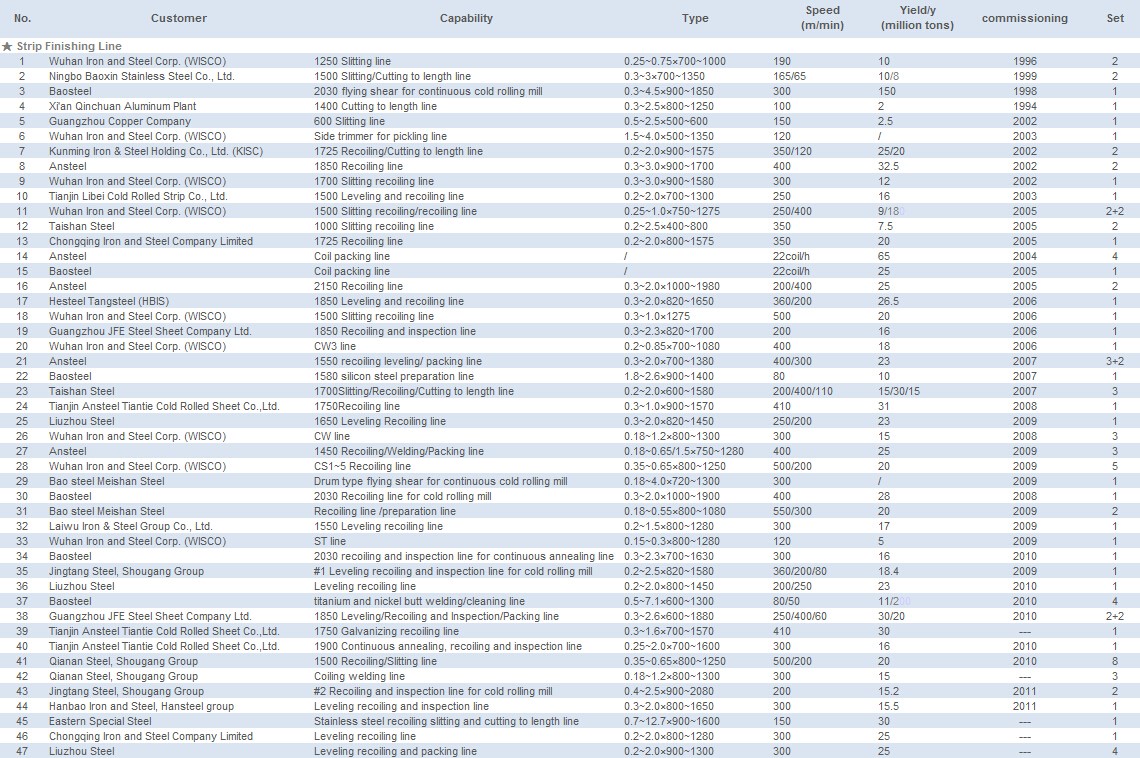Select 1725 Recoiling/Cutting to length line
The height and width of the screenshot is (758, 1140).
398,151
